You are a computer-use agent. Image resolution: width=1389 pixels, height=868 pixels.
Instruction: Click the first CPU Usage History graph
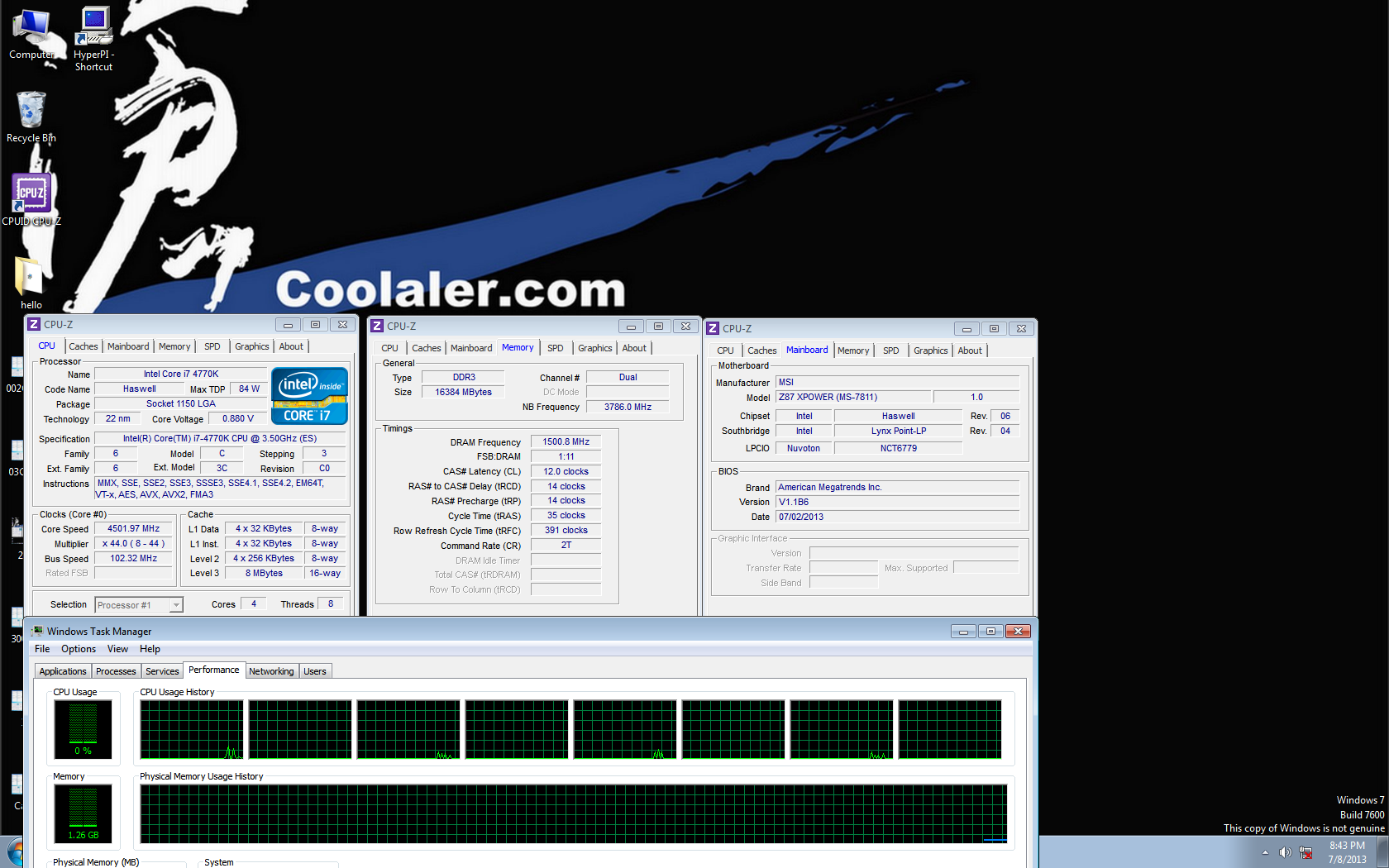pyautogui.click(x=192, y=729)
